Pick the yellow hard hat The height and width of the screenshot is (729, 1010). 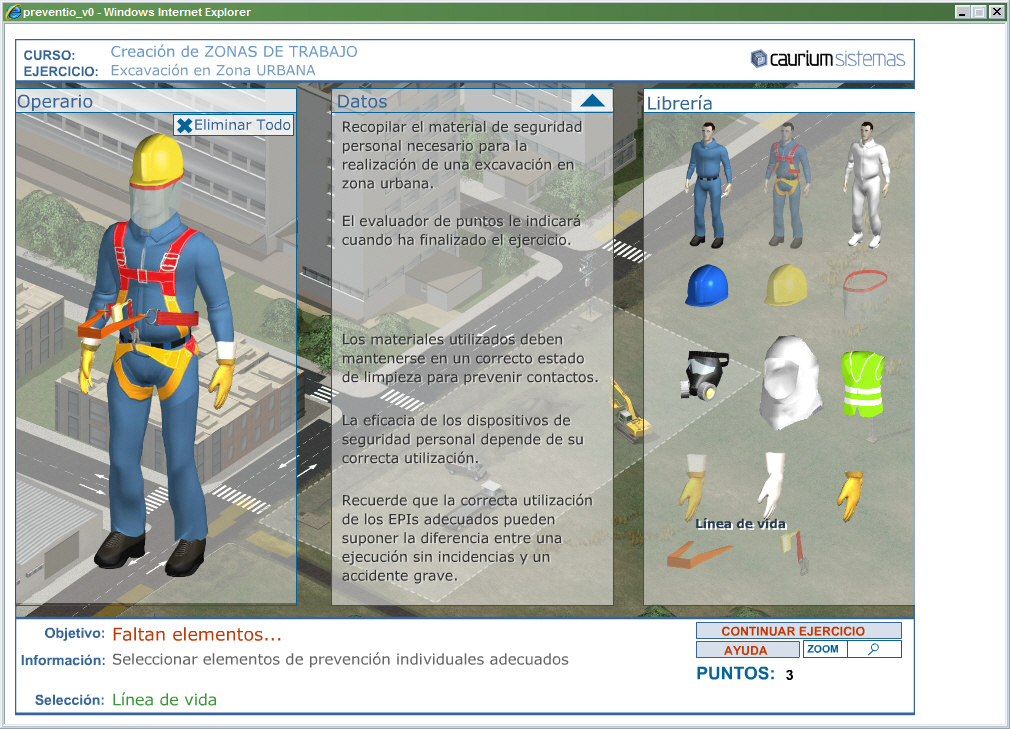tap(785, 285)
